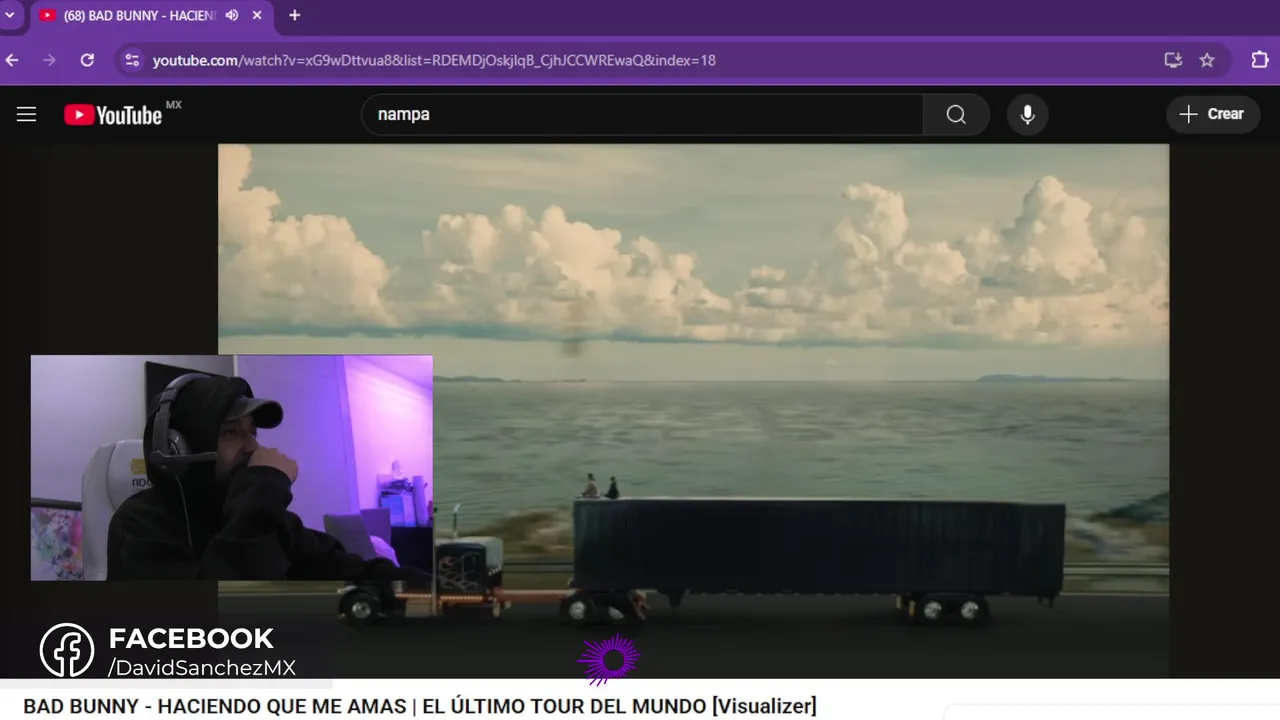Click the magnifier search button
Viewport: 1280px width, 720px height.
pos(956,114)
